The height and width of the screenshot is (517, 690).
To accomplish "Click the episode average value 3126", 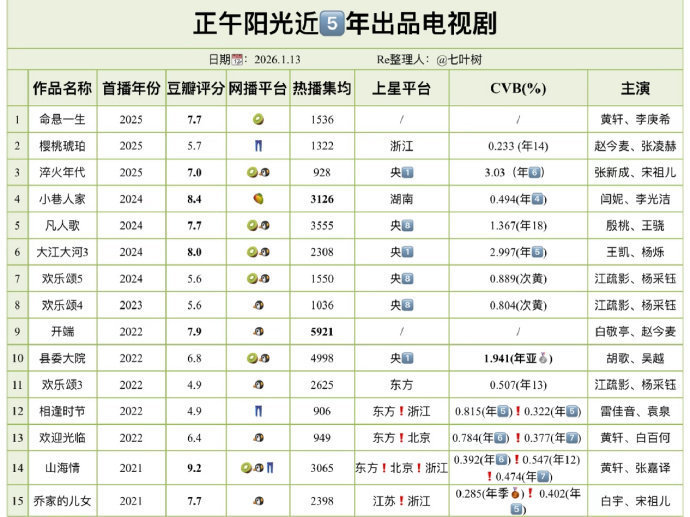I will click(322, 199).
